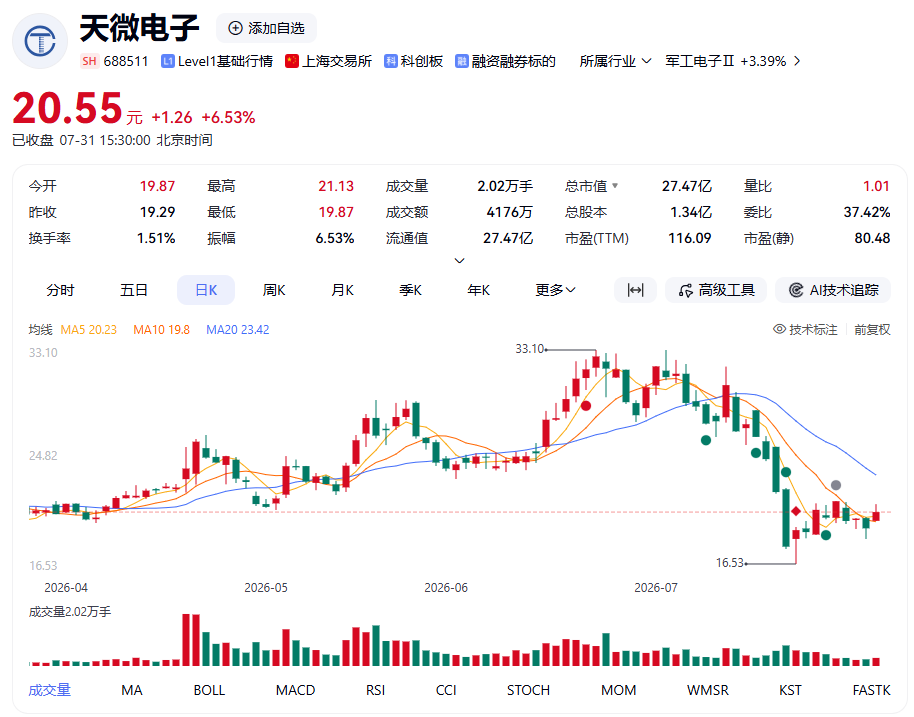Viewport: 914px width, 717px height.
Task: Select the MOM indicator tab
Action: 618,690
